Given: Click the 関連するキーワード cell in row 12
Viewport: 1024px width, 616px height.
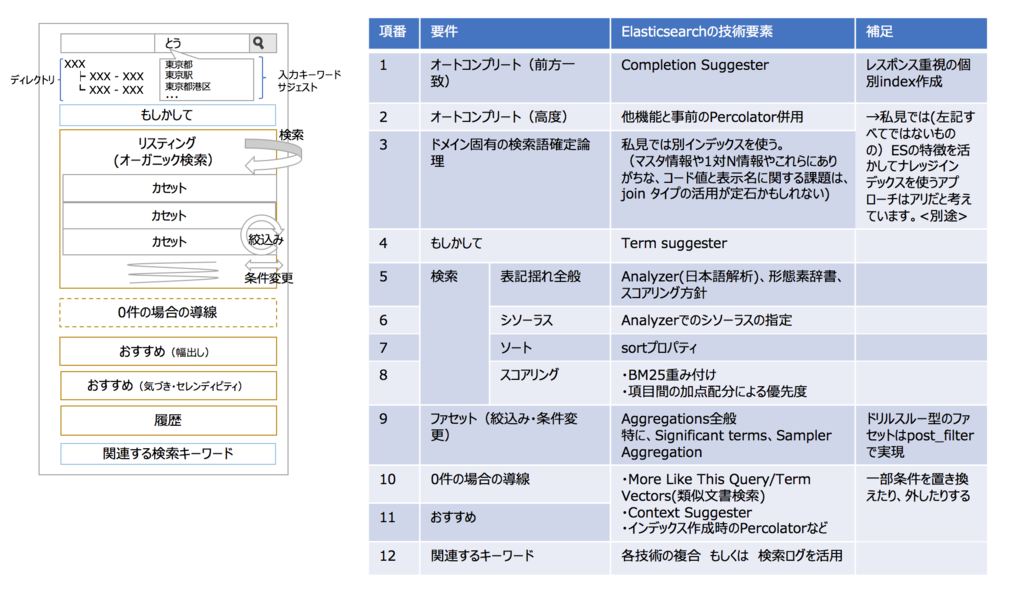Looking at the screenshot, I should click(515, 558).
